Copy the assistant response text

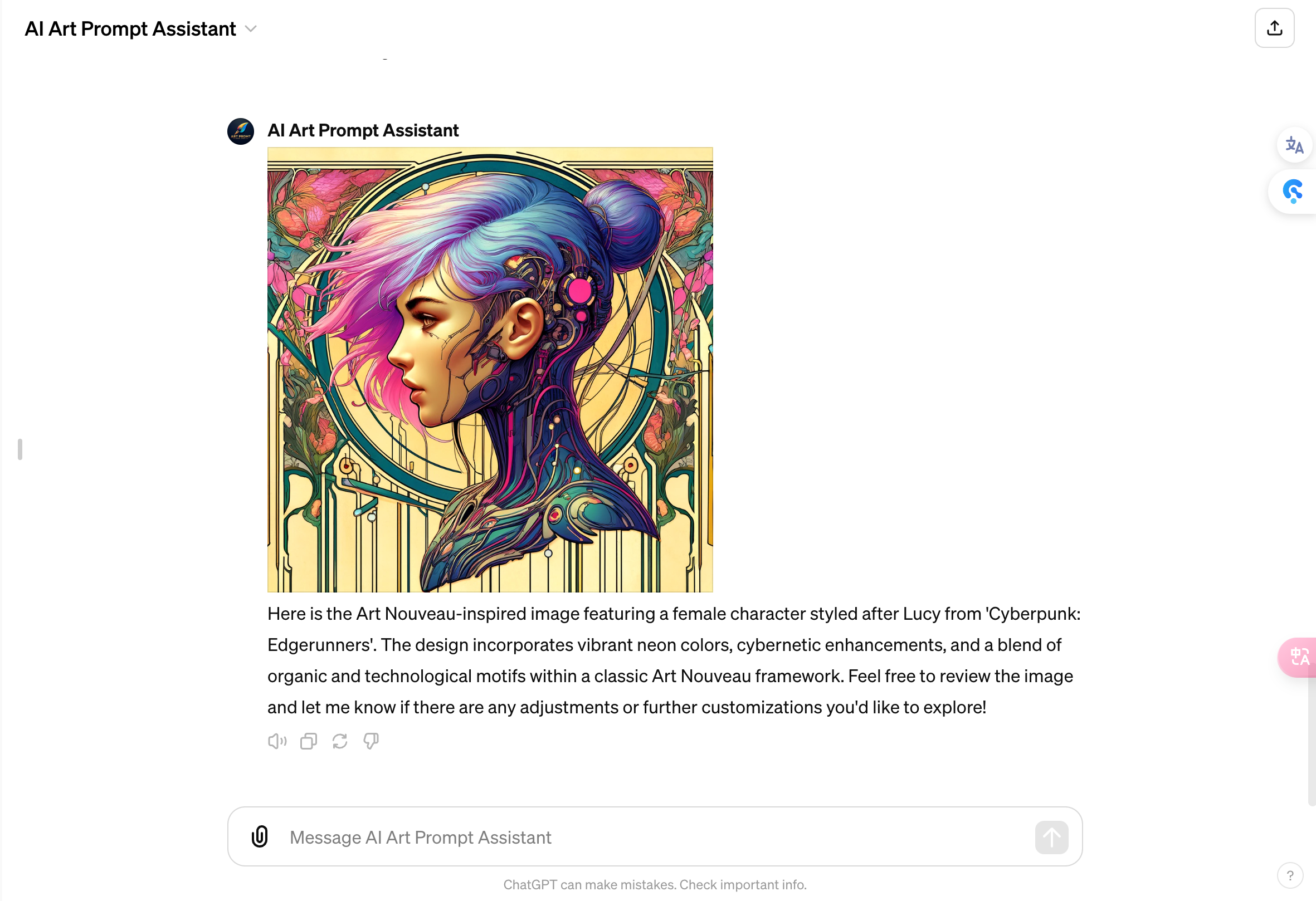309,741
